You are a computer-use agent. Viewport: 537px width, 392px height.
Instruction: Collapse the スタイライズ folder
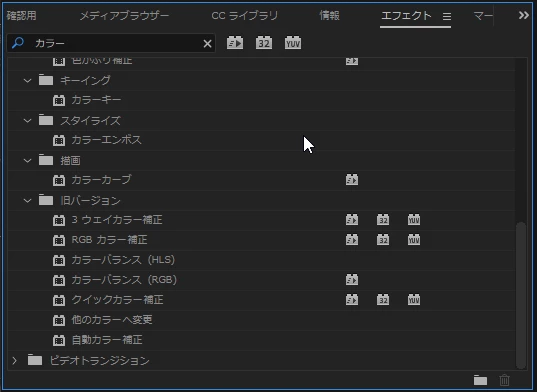coord(27,121)
